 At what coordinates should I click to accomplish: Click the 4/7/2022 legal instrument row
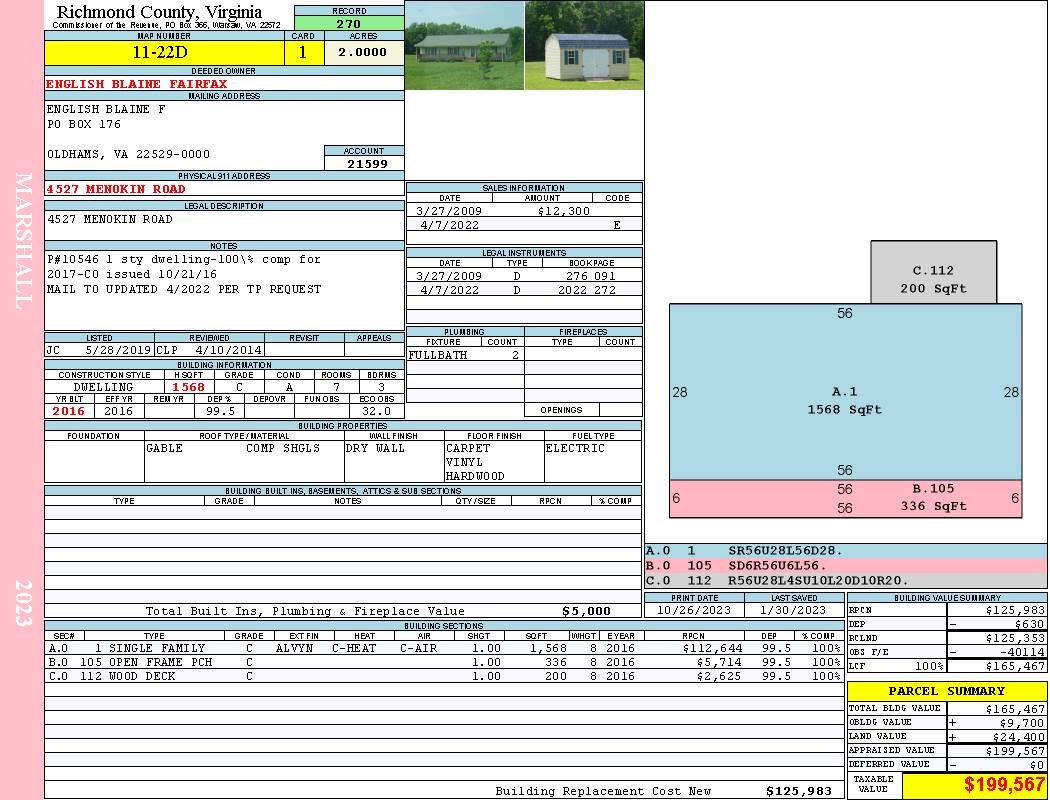coord(524,290)
